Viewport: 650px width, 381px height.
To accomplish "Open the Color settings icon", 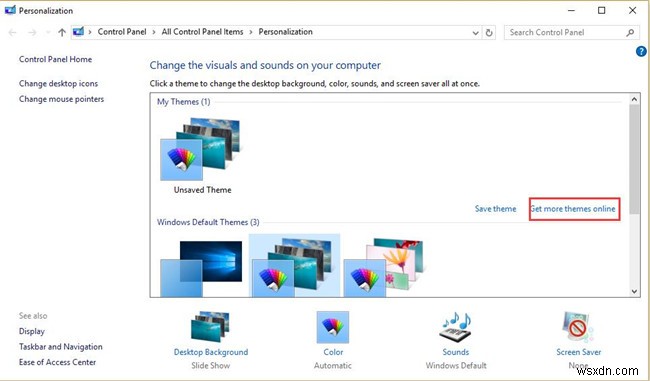I will pyautogui.click(x=333, y=328).
